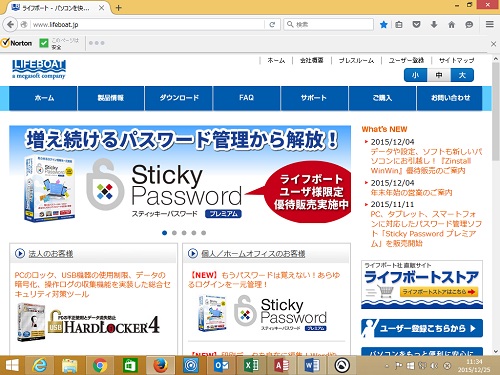Click the arrow icon beside 個人/ホームオフィス

[x=193, y=253]
